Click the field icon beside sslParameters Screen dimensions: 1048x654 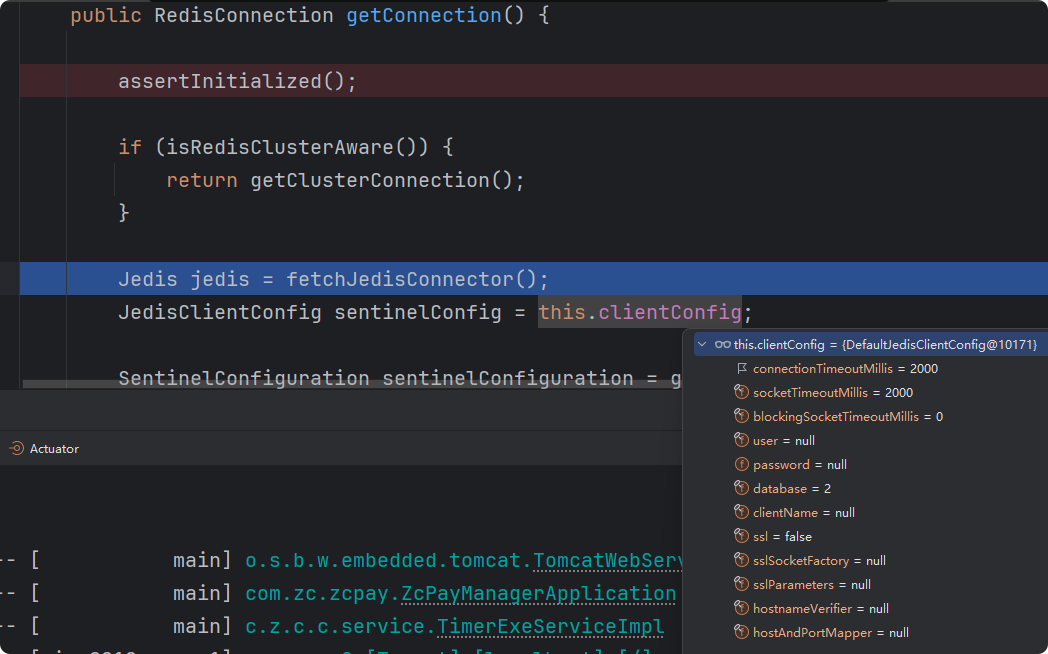[741, 585]
